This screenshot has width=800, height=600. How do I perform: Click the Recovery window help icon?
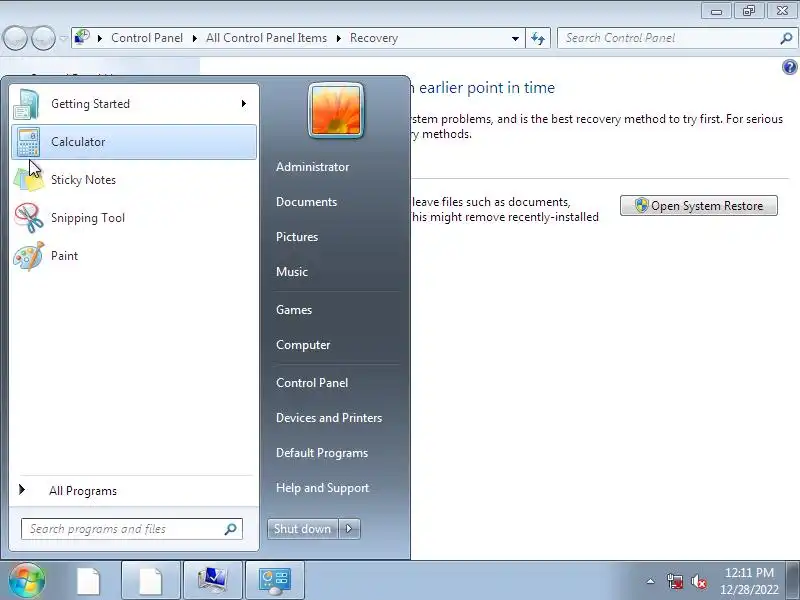789,67
